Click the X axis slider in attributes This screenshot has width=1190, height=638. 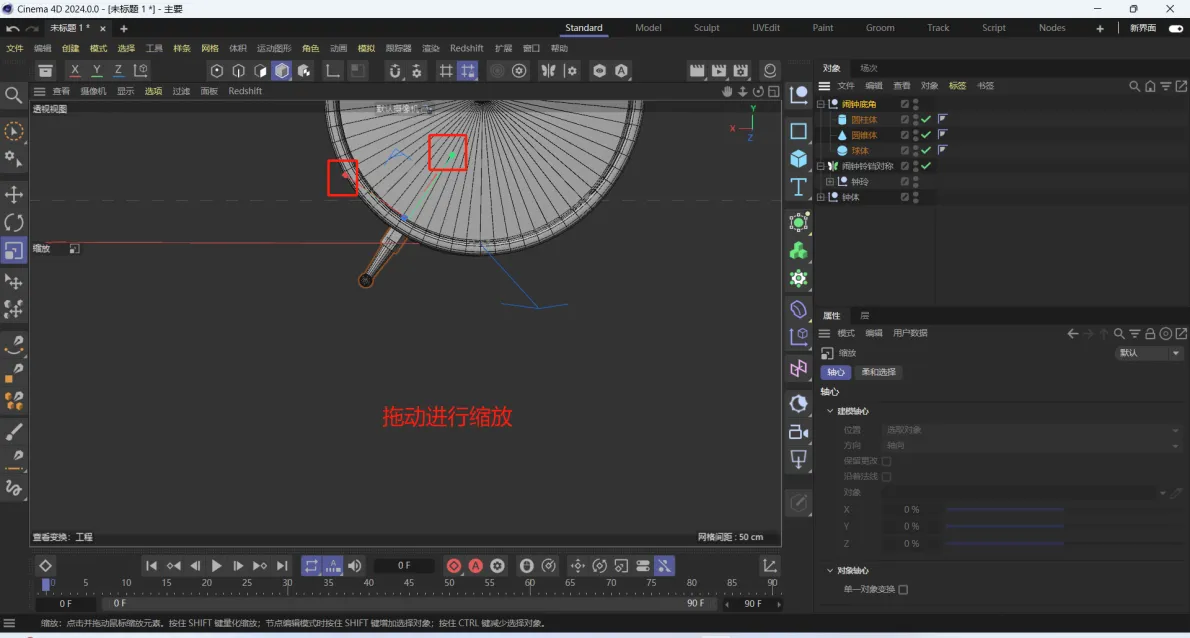1004,509
